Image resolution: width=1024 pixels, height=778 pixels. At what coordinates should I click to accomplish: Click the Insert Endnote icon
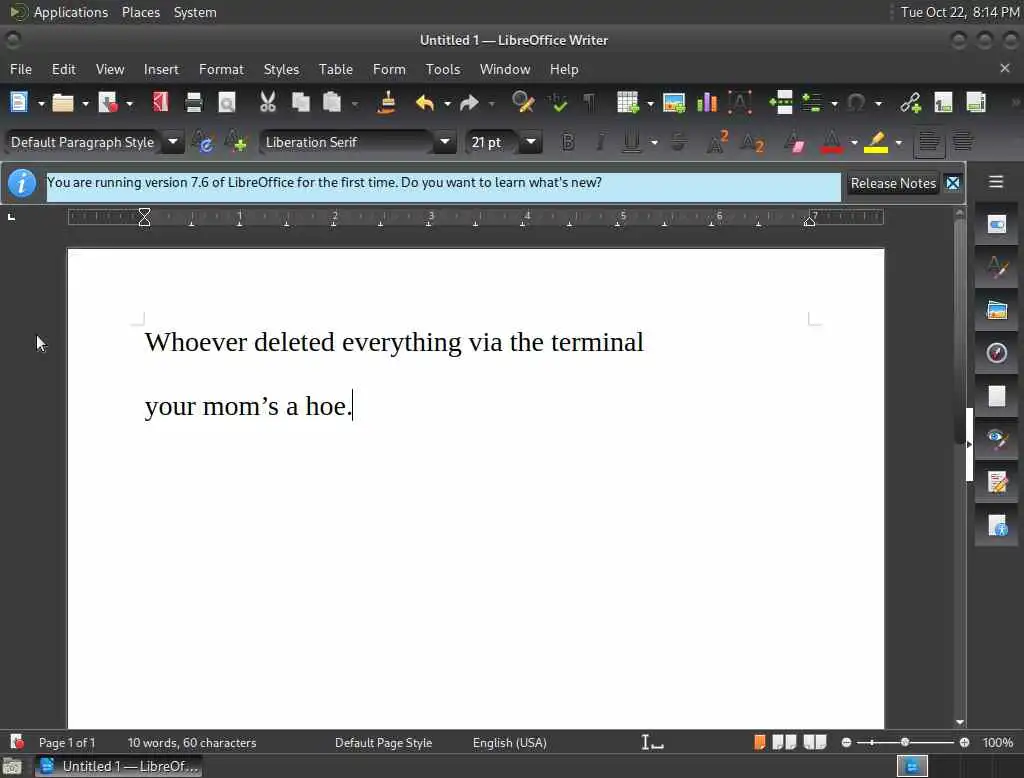(976, 103)
